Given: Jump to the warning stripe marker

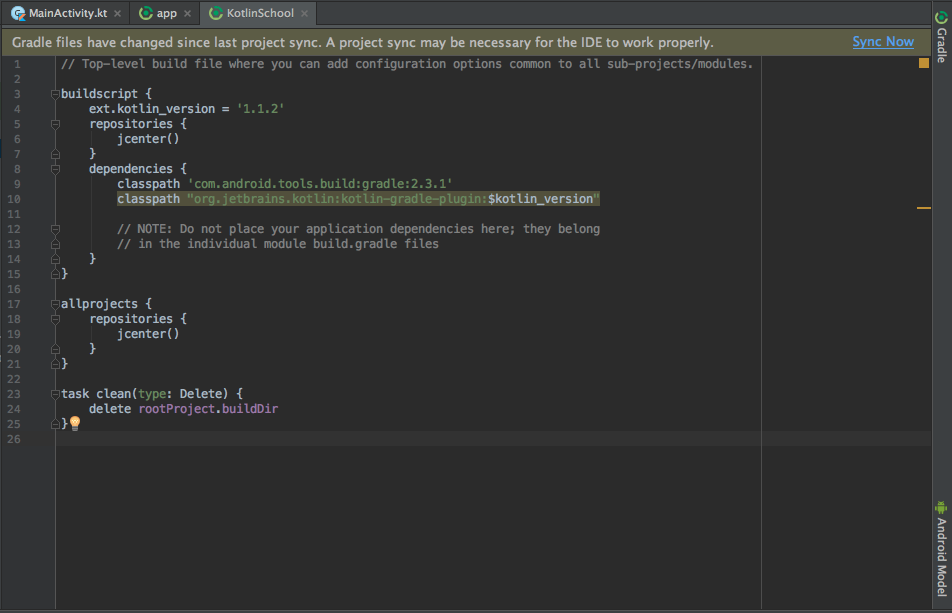Looking at the screenshot, I should [x=923, y=208].
